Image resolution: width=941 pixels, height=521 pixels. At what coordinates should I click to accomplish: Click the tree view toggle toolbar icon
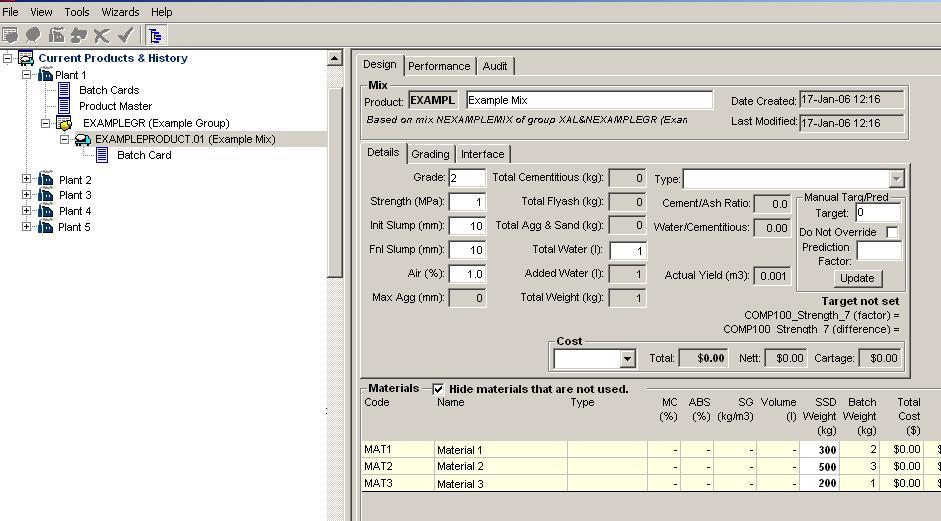pyautogui.click(x=156, y=35)
